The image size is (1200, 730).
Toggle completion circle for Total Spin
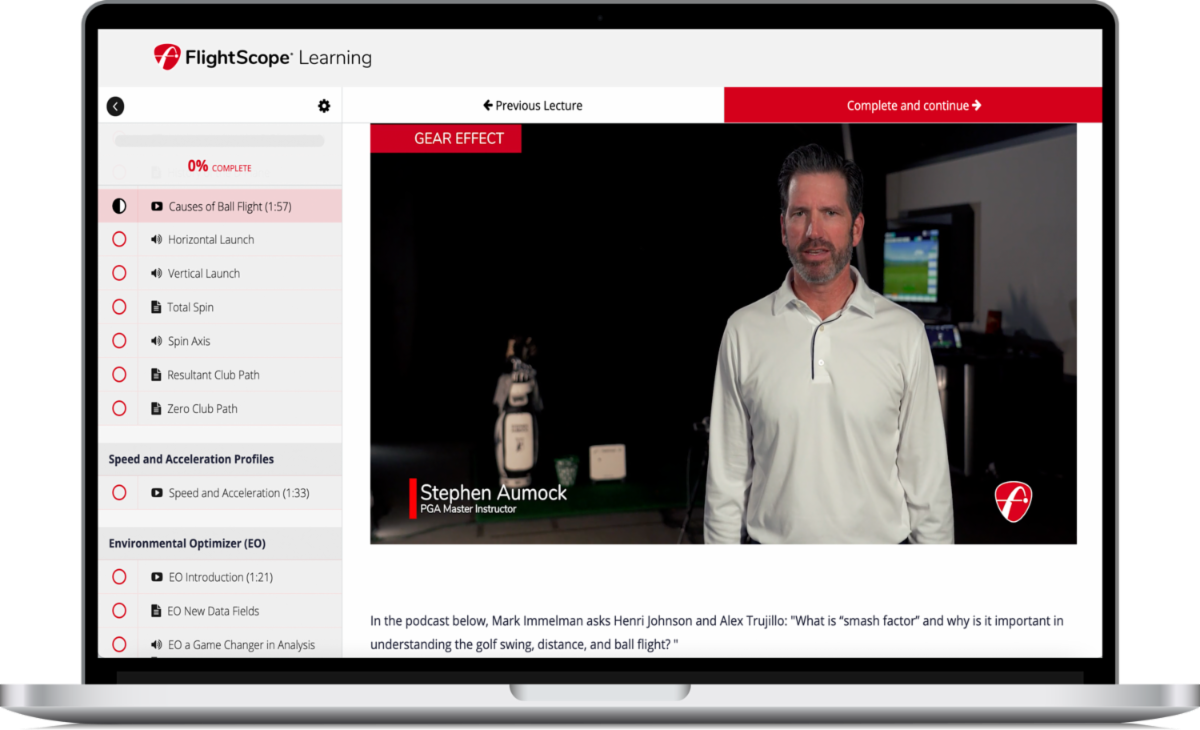(x=119, y=308)
